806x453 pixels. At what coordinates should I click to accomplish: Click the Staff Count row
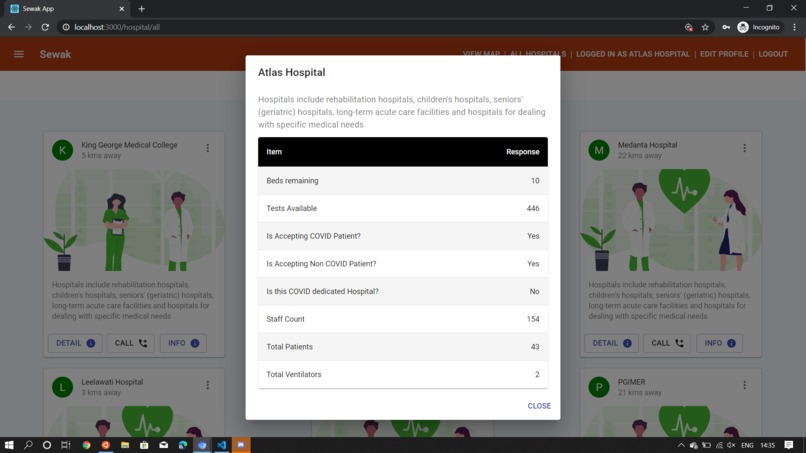pyautogui.click(x=402, y=319)
